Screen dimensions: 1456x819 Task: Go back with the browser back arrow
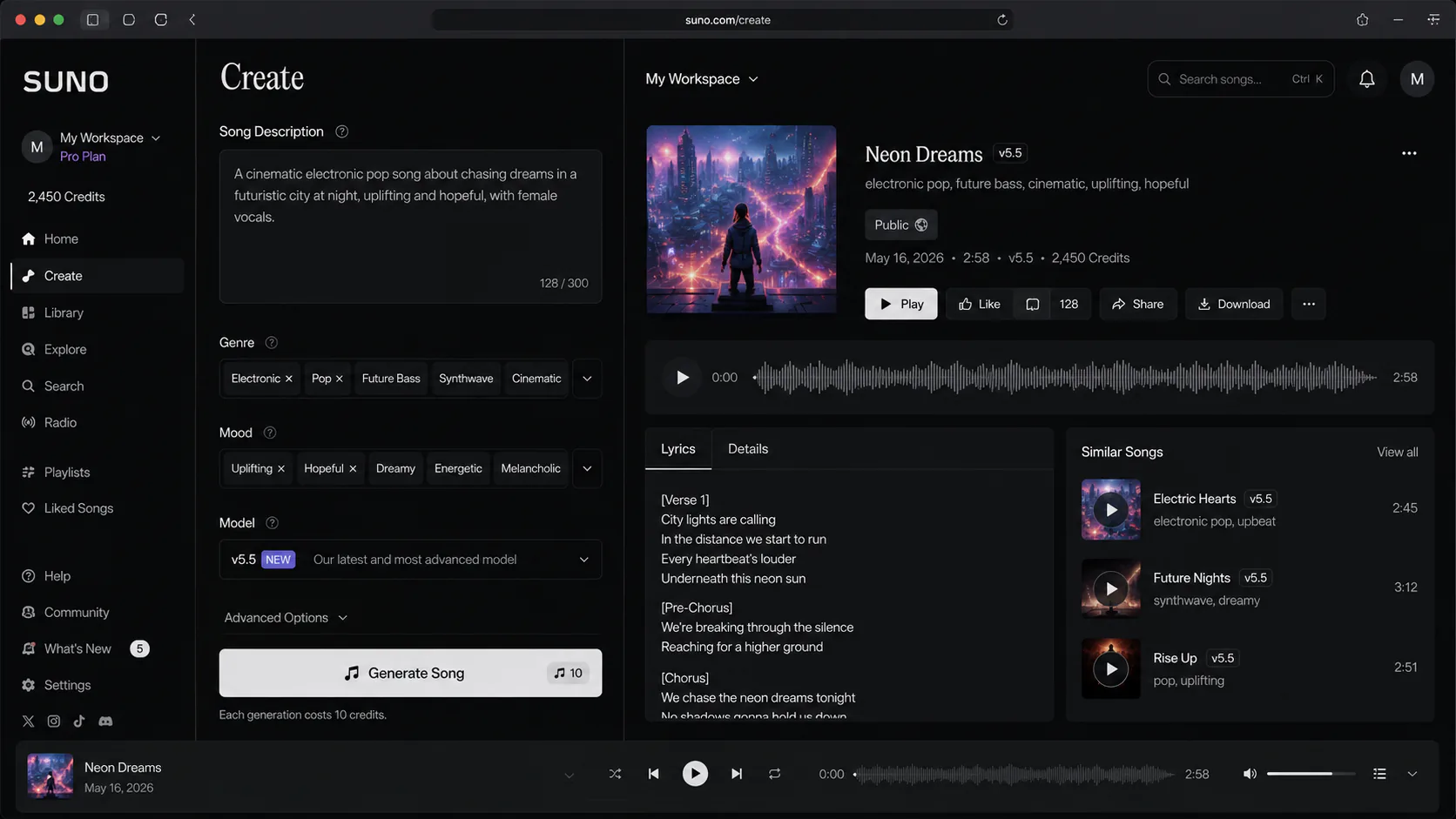[x=192, y=20]
